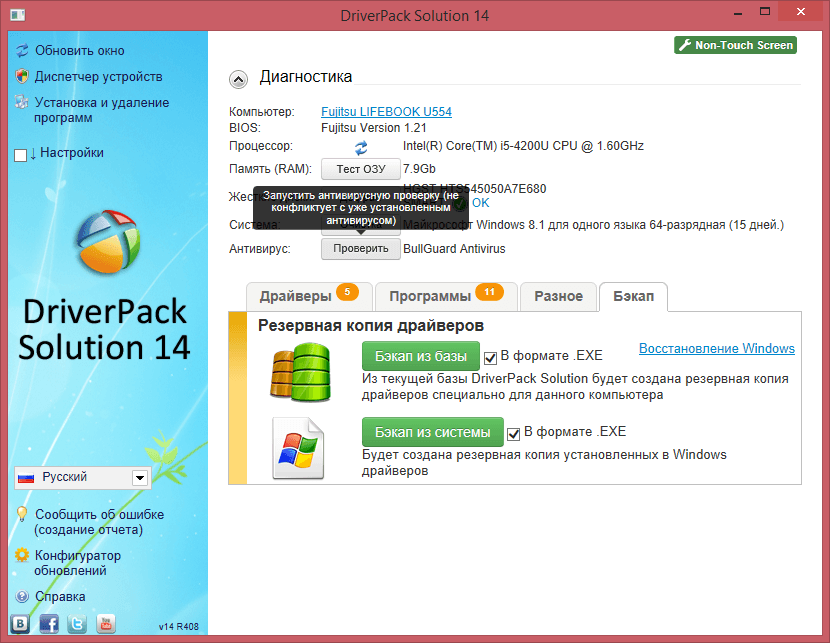The width and height of the screenshot is (830, 643).
Task: Open Восстановление Windows link
Action: [717, 349]
